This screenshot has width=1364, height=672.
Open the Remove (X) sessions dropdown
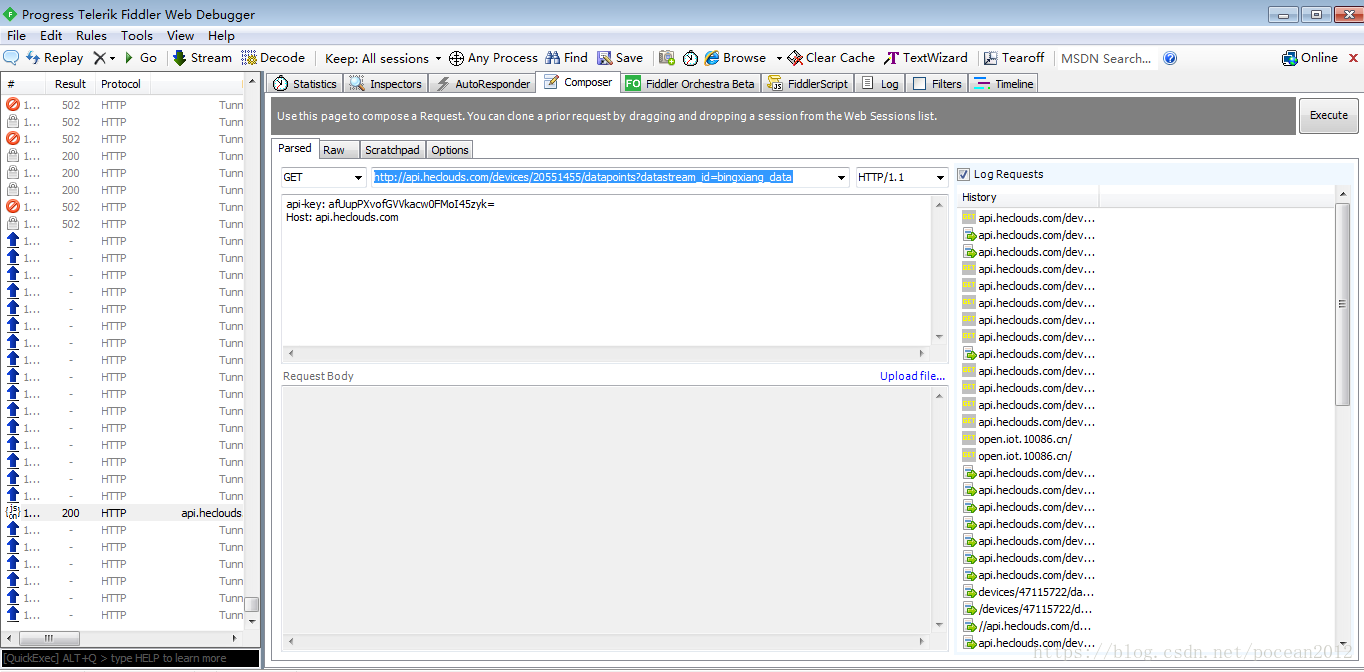[x=104, y=58]
